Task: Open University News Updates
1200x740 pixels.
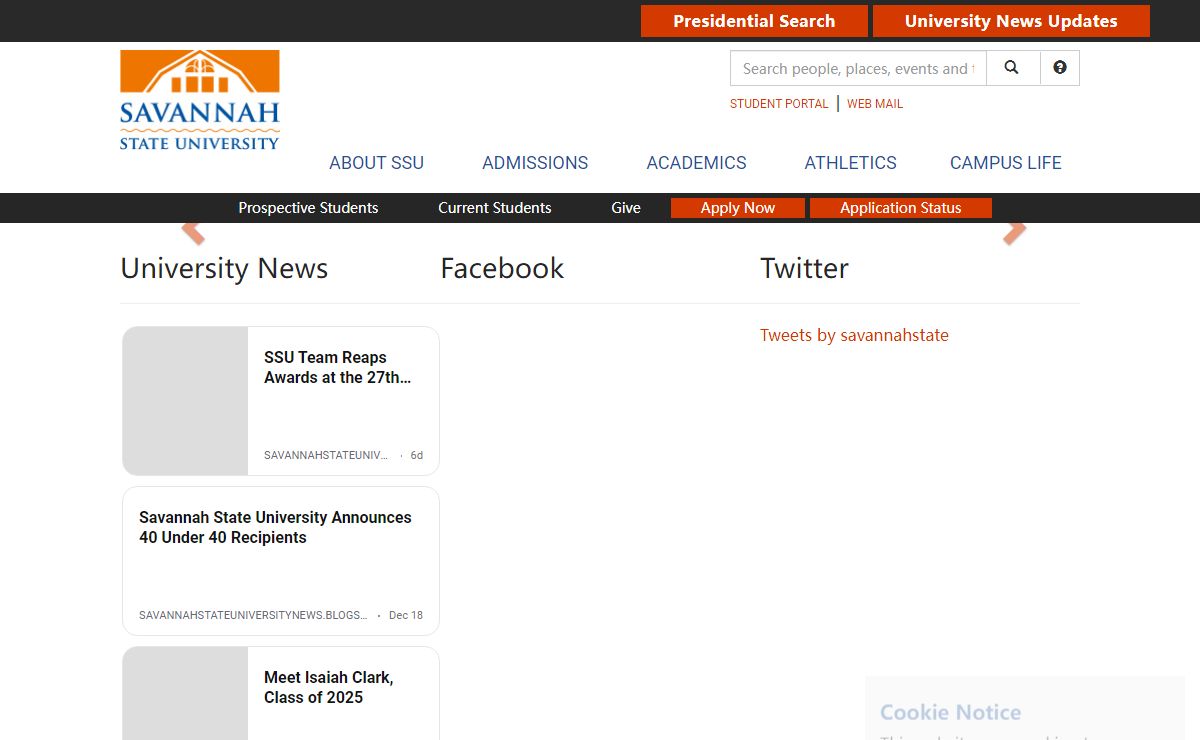Action: coord(1011,21)
